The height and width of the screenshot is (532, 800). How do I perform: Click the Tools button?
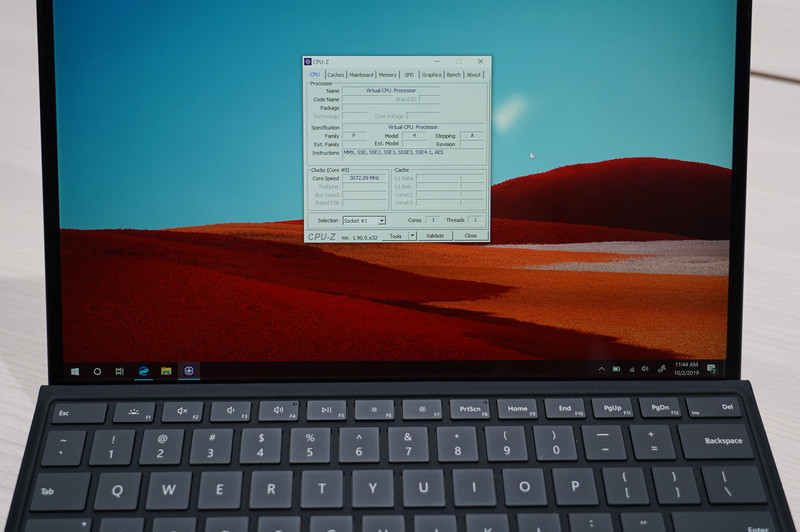tap(395, 236)
